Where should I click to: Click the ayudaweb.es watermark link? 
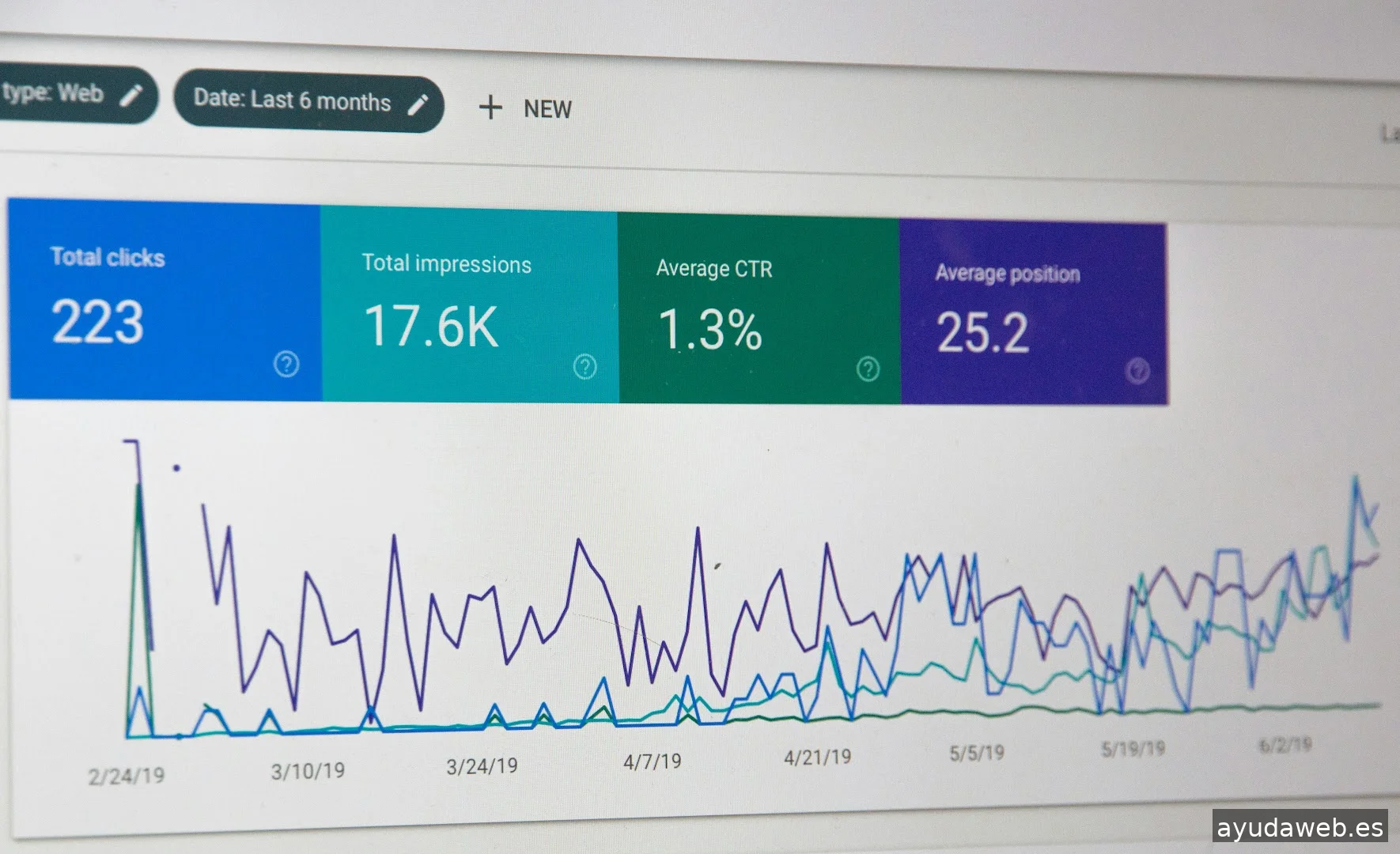tap(1300, 827)
